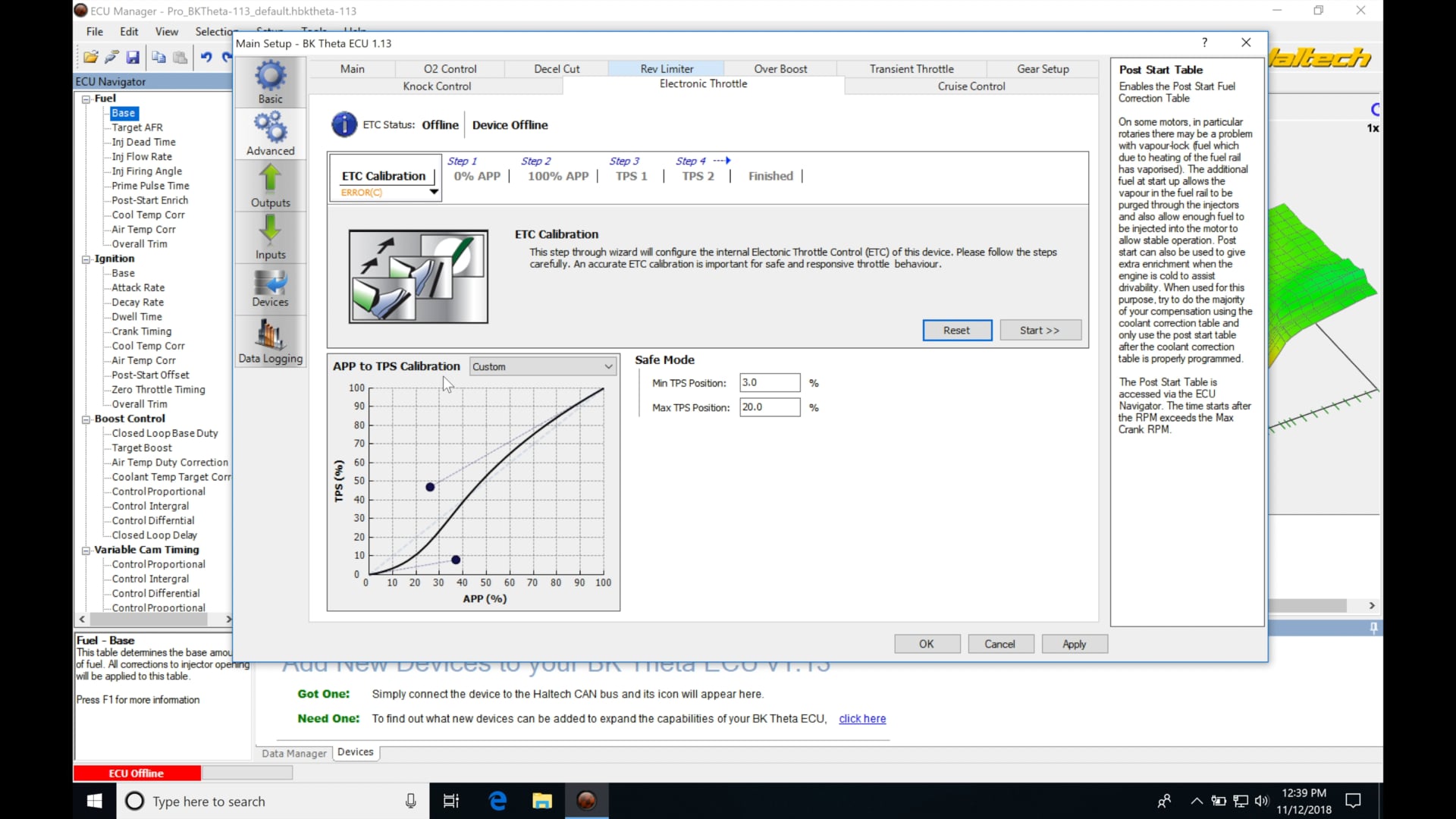Open the Data Logging panel
Screen dimensions: 1456x819
(x=270, y=341)
